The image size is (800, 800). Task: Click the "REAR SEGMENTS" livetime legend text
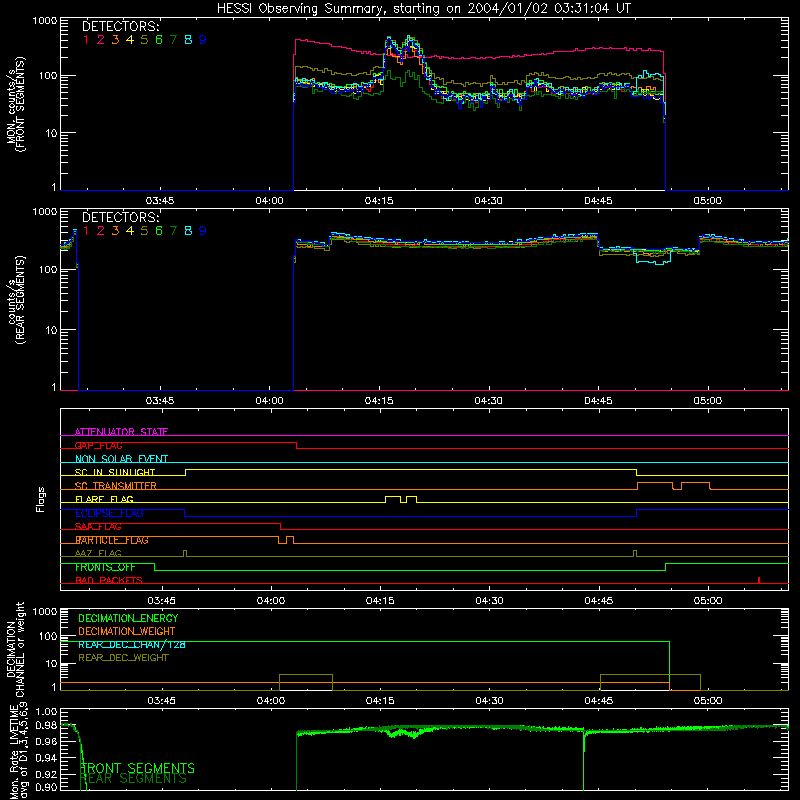pyautogui.click(x=134, y=779)
